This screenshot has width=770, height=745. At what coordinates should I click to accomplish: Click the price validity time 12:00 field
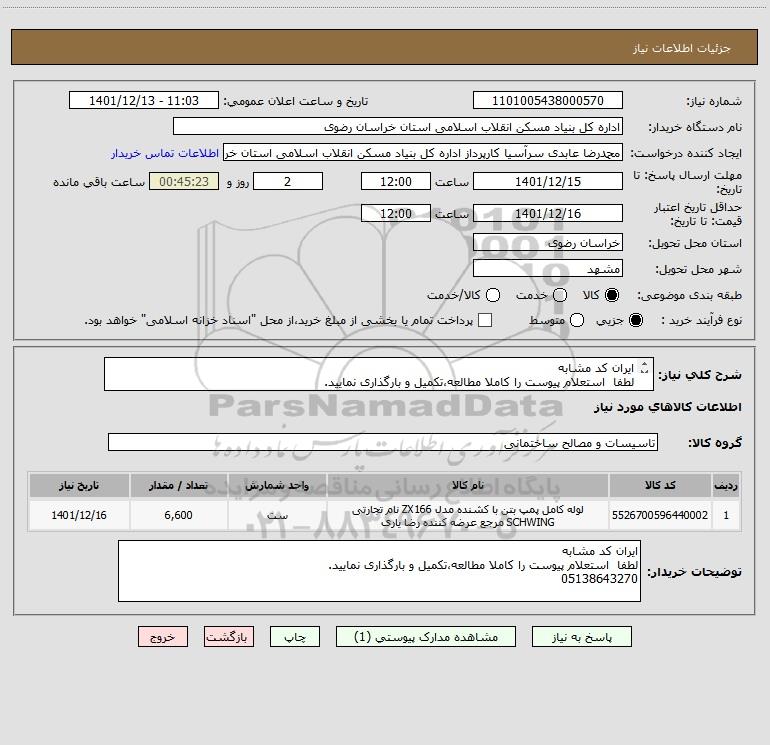click(396, 213)
